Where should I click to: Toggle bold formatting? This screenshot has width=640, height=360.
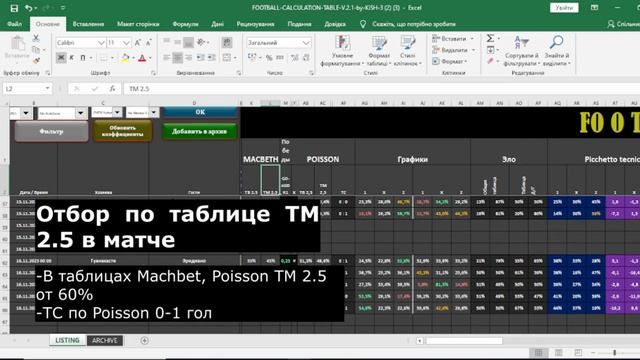[x=61, y=58]
